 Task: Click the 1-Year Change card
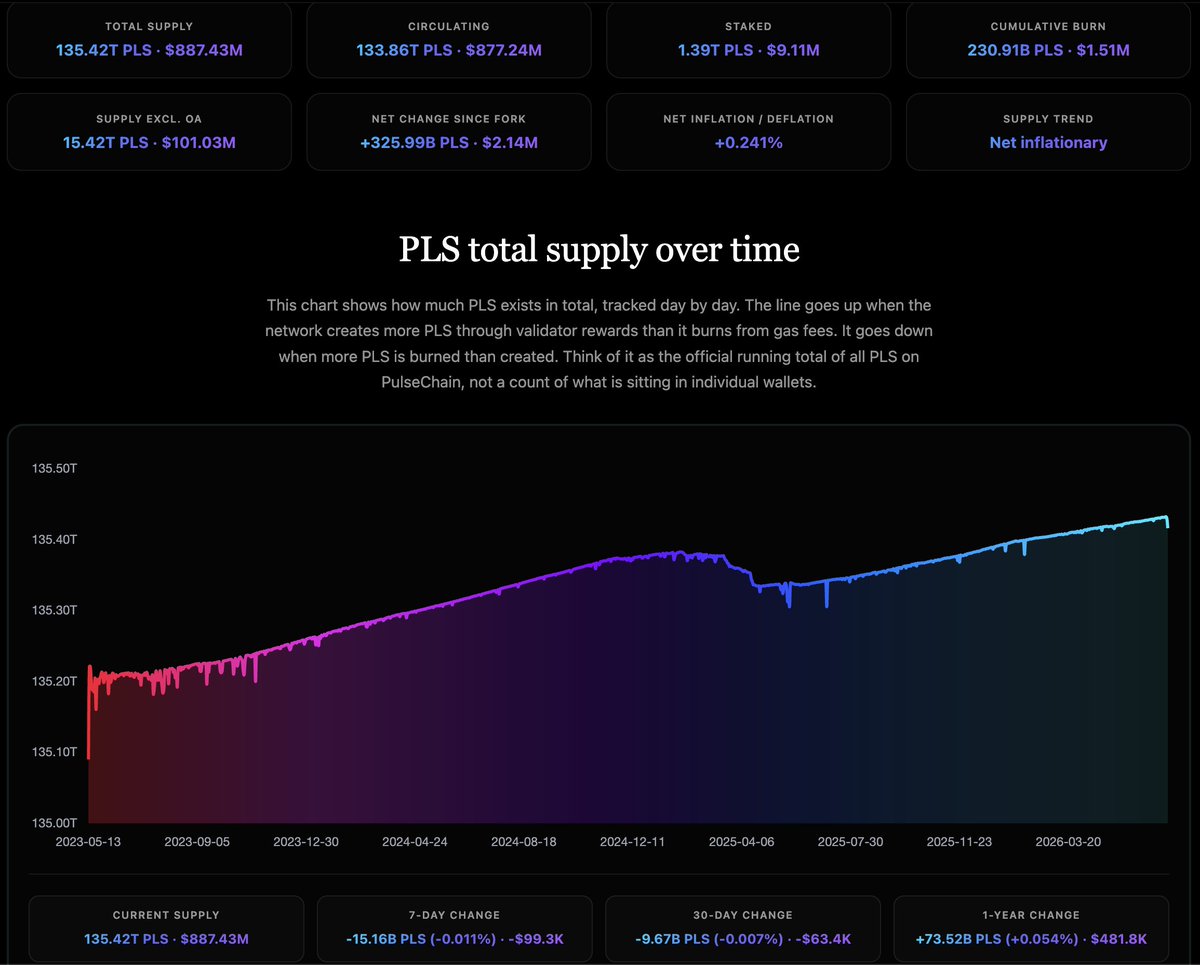pyautogui.click(x=1031, y=930)
